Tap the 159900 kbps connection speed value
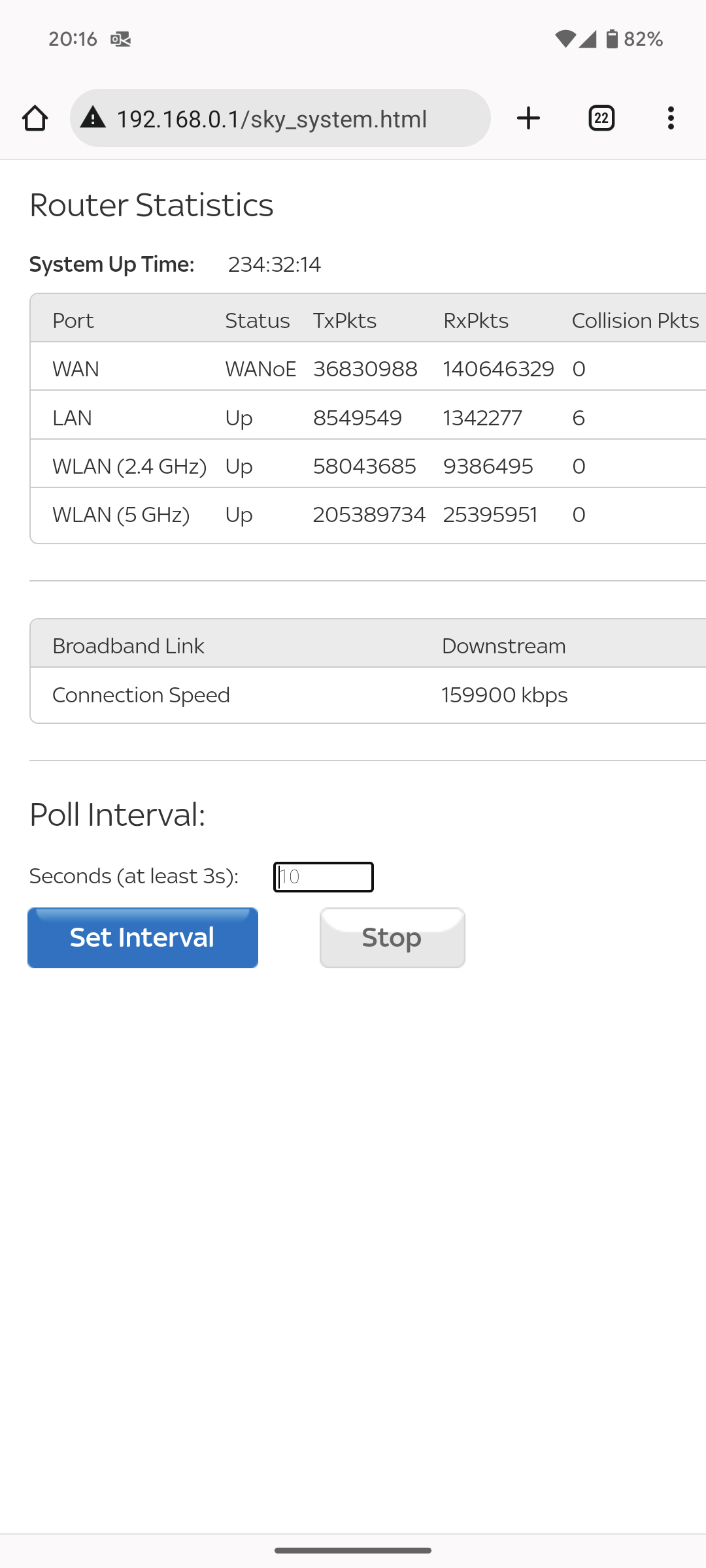Viewport: 706px width, 1568px height. coord(504,695)
